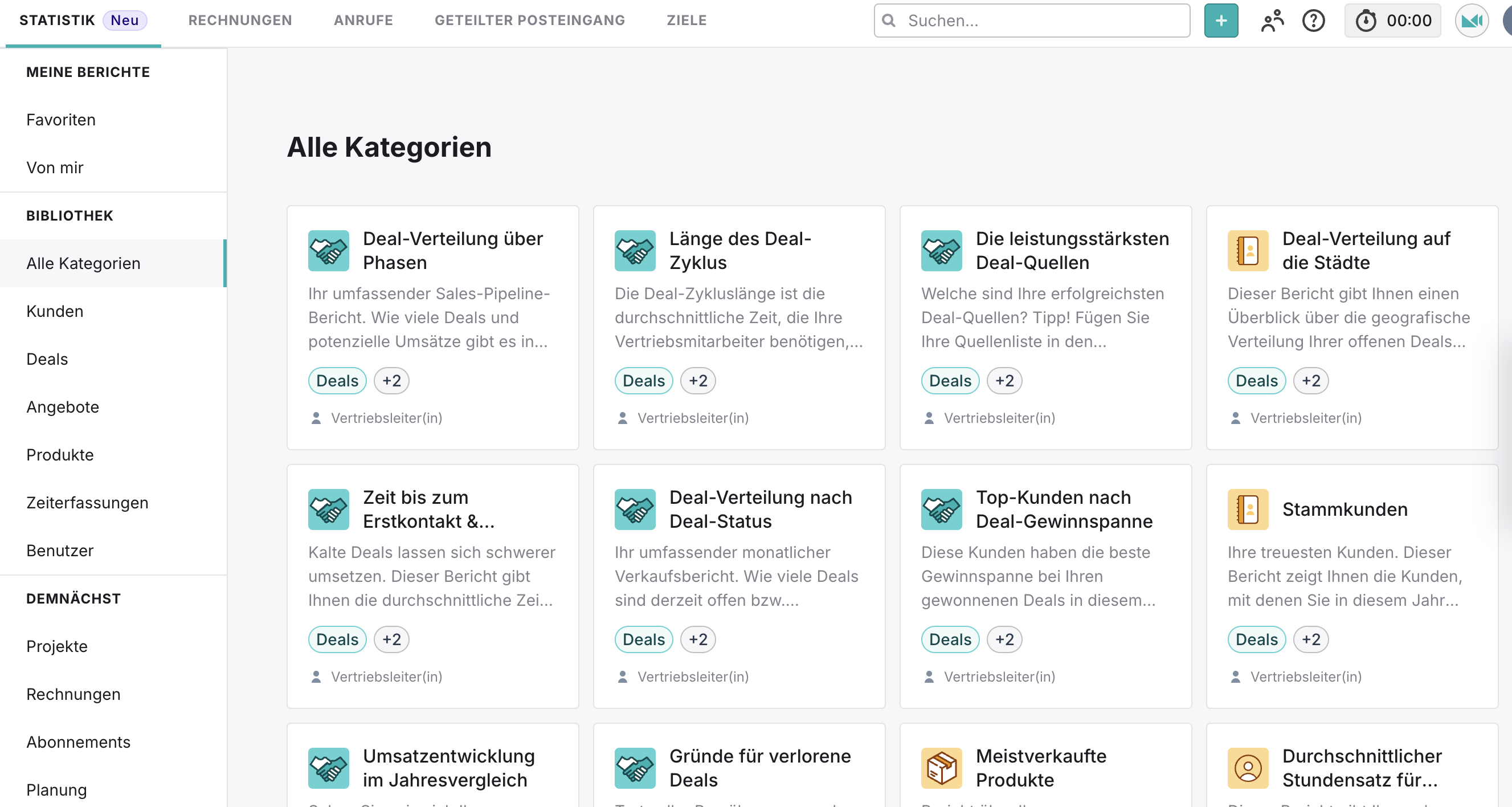This screenshot has height=807, width=1512.
Task: Click the Neu badge beside Statistik
Action: tap(124, 21)
